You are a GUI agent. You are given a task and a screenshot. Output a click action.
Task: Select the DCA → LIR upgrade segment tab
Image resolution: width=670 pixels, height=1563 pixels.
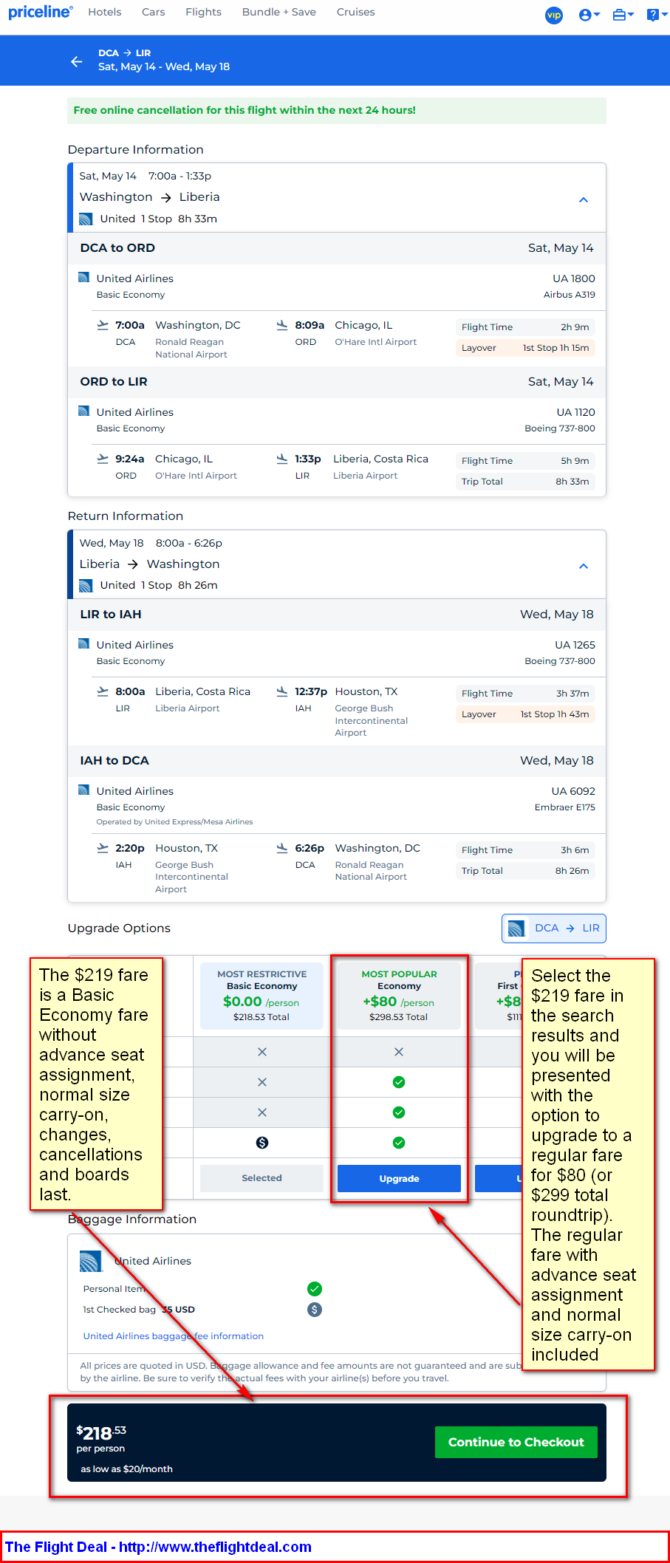tap(554, 928)
